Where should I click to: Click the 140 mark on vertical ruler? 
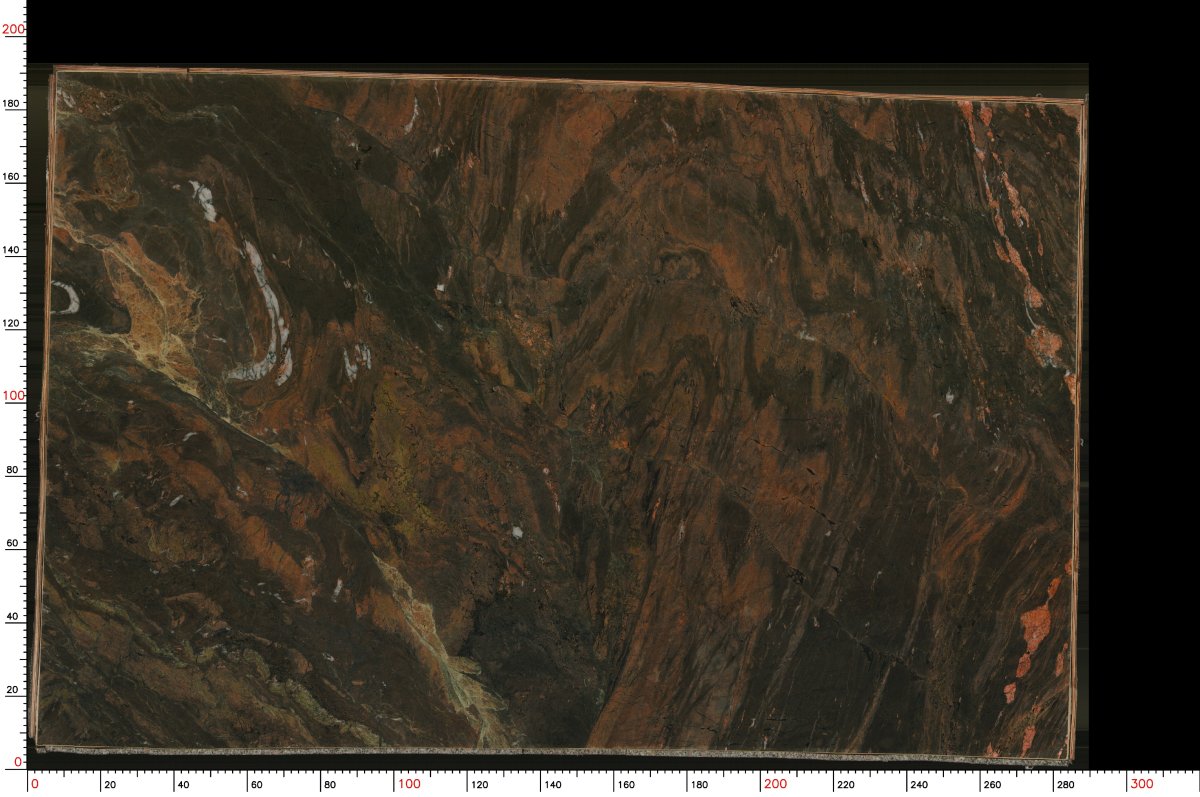coord(13,250)
